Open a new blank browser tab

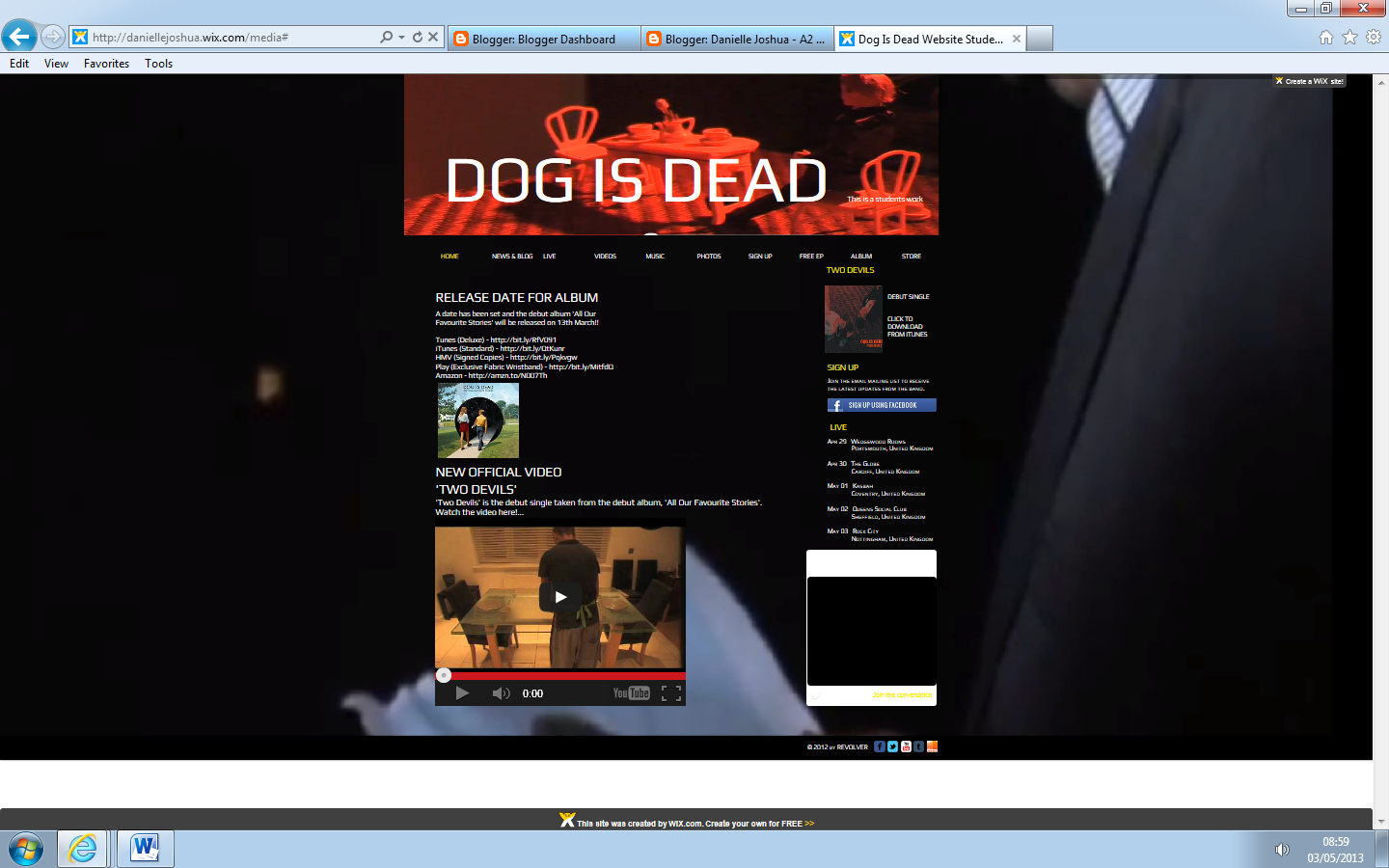1040,39
